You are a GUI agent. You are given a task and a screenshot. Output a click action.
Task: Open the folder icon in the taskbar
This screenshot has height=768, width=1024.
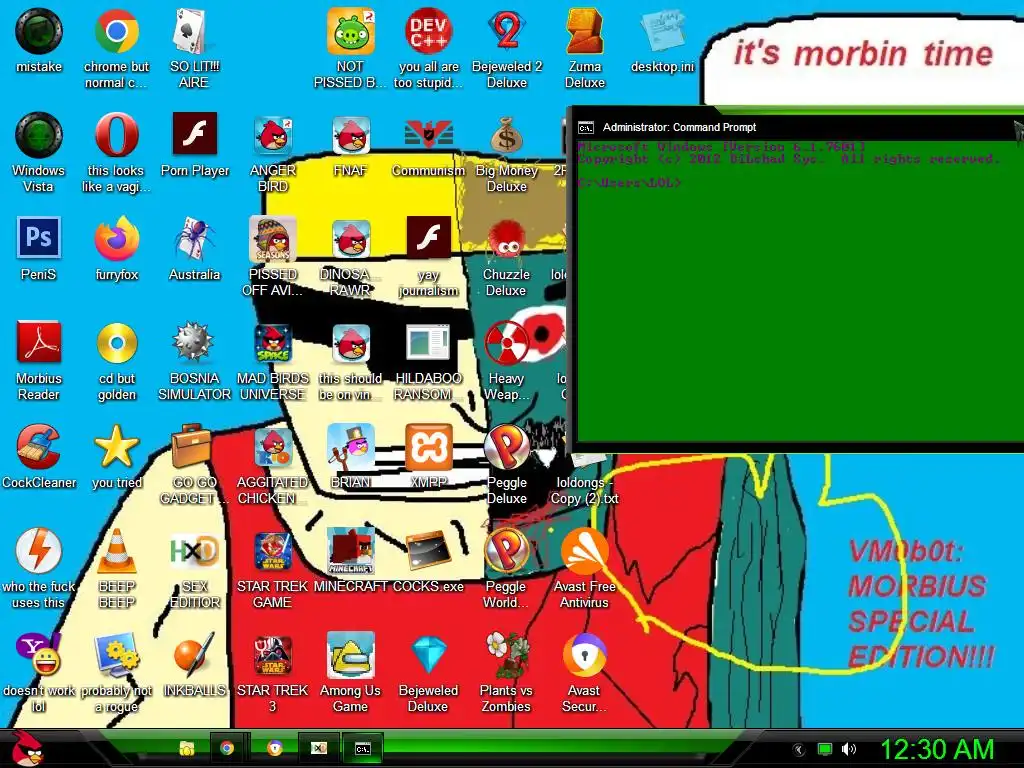(187, 748)
